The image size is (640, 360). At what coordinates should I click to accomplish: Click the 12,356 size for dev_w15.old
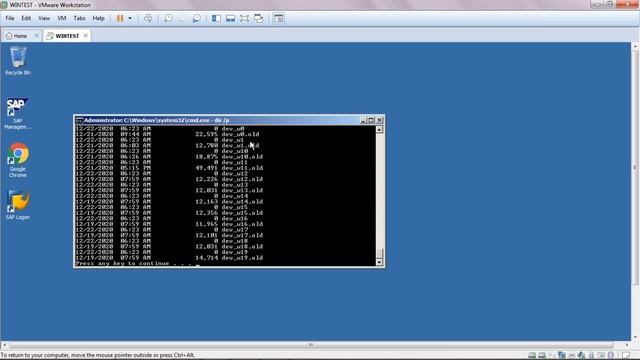point(207,213)
